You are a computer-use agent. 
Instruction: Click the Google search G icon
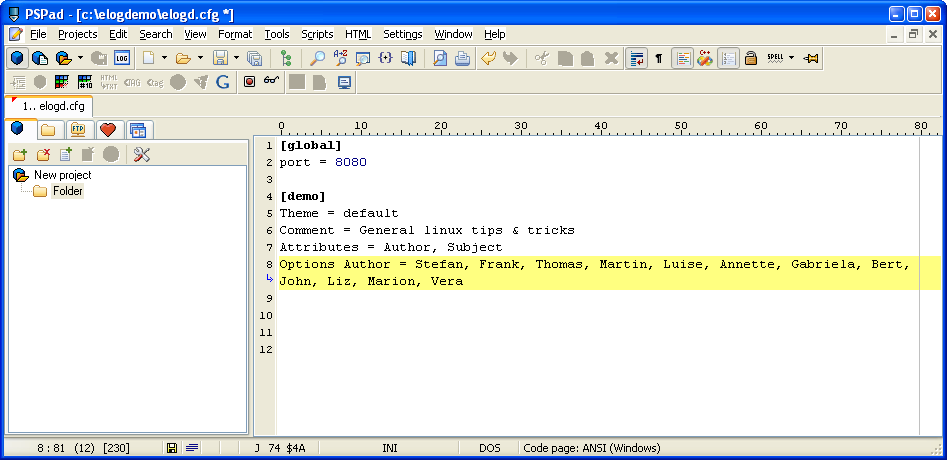point(223,81)
